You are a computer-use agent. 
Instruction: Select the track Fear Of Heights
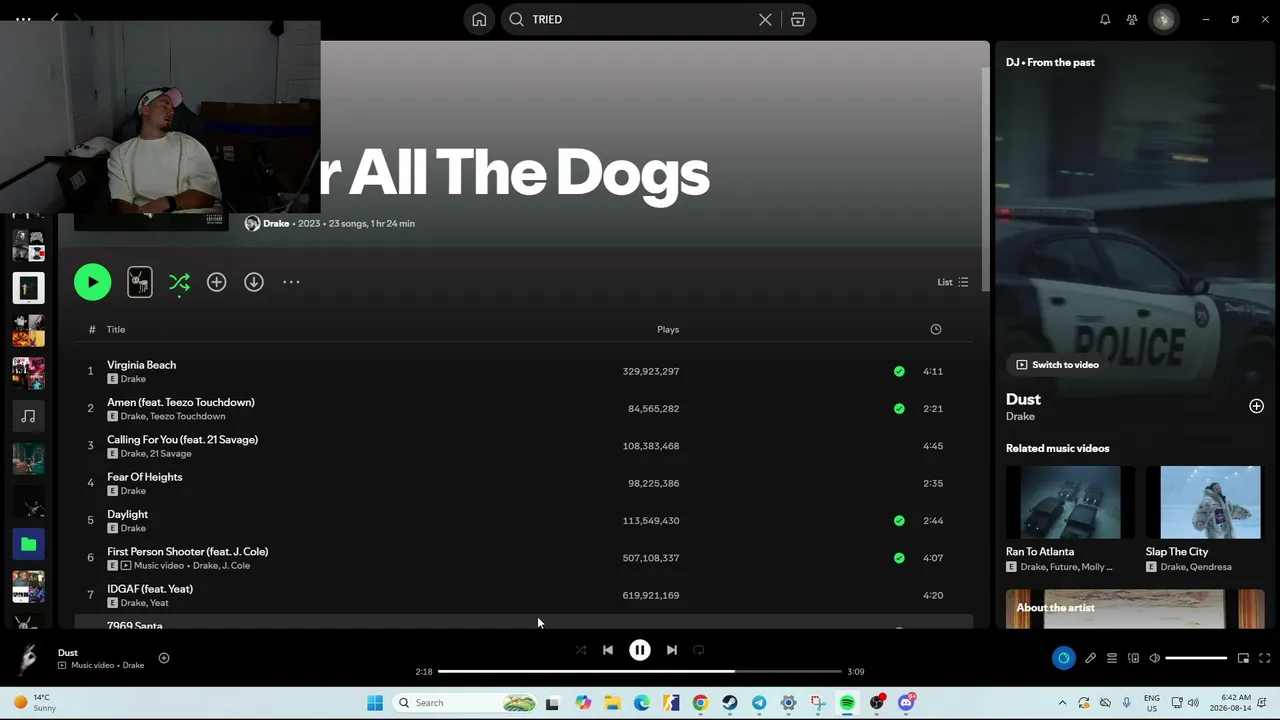145,477
